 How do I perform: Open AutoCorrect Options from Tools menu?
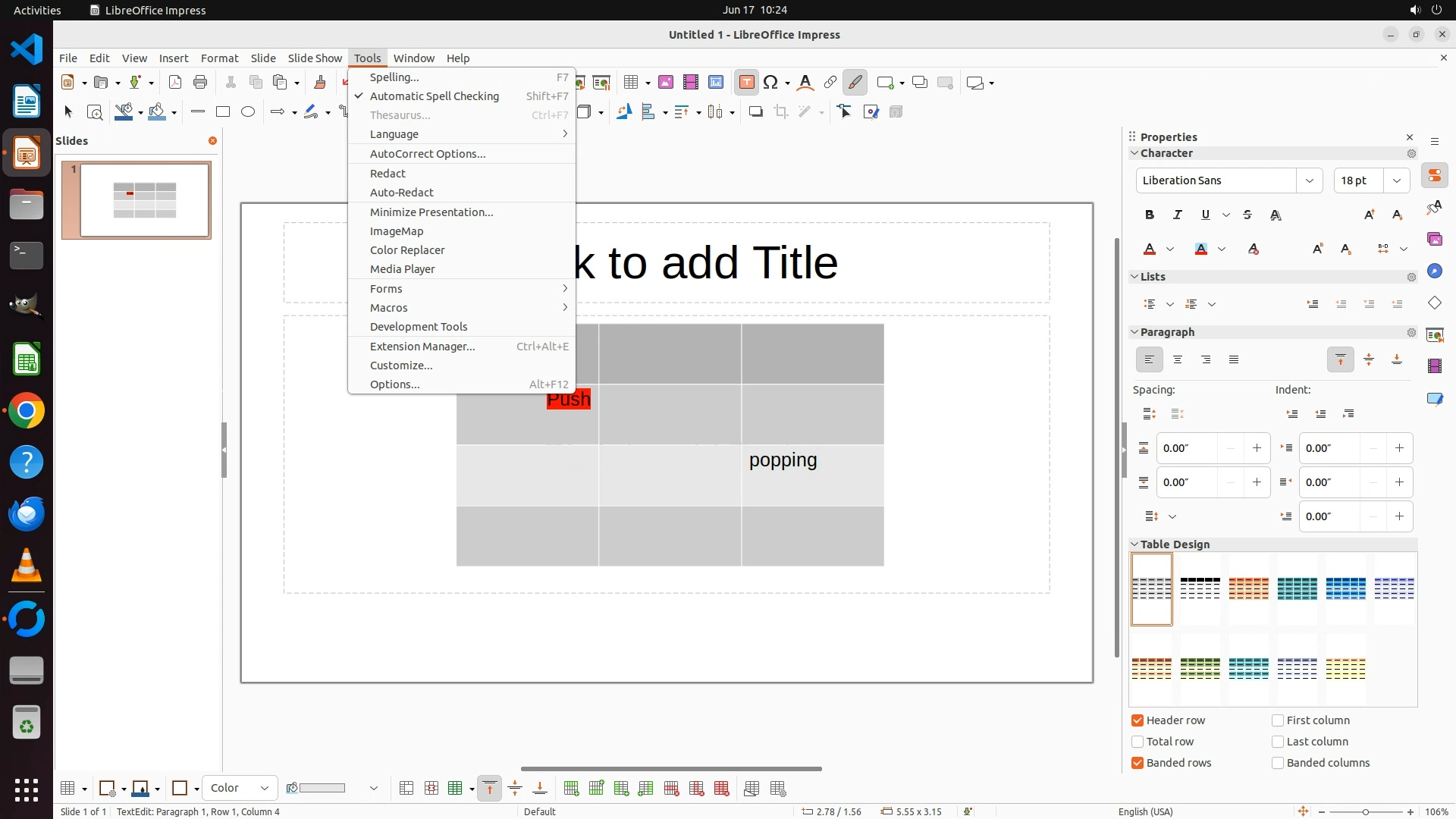428,154
